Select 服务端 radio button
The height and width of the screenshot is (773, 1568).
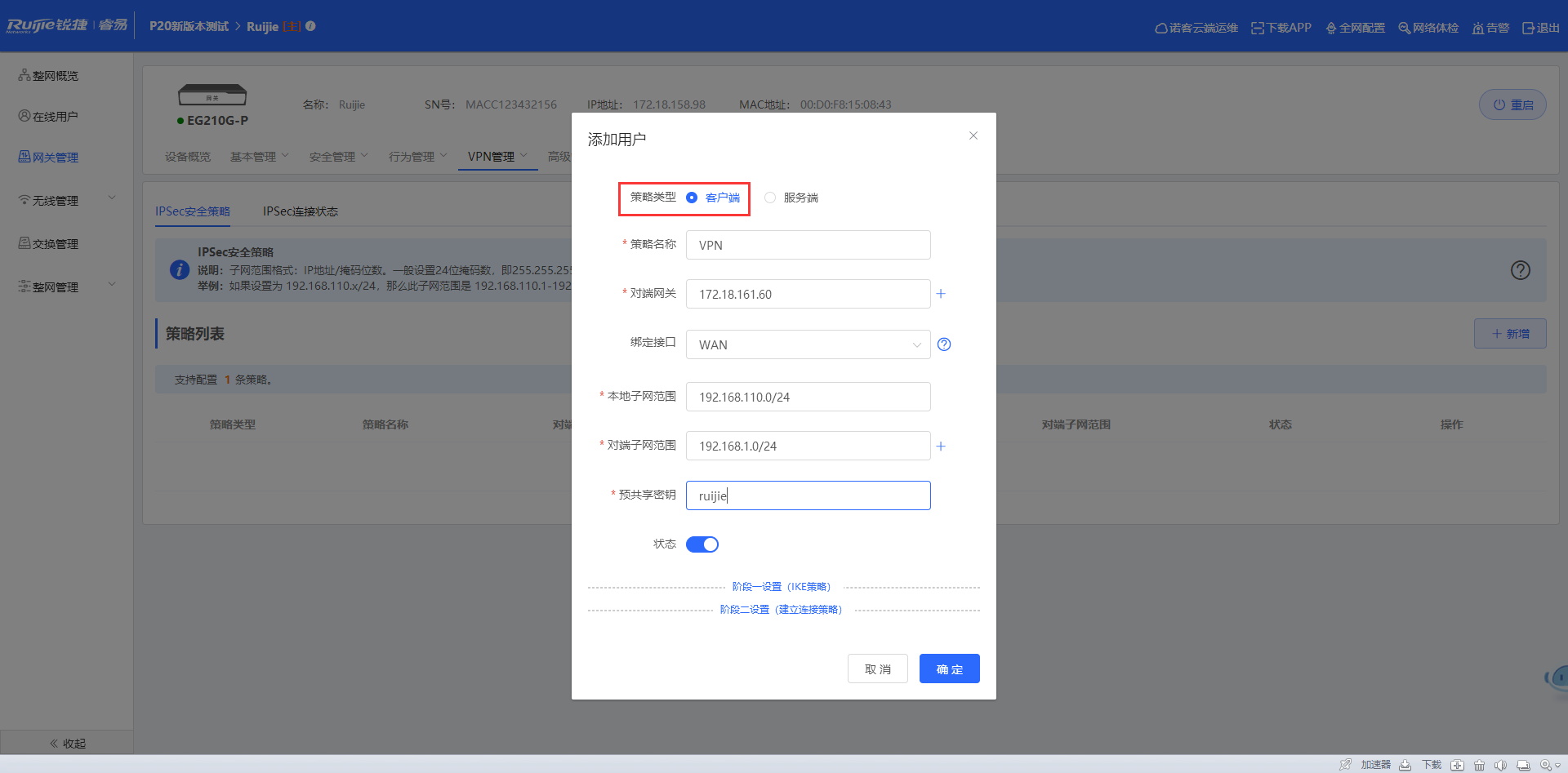pos(770,198)
